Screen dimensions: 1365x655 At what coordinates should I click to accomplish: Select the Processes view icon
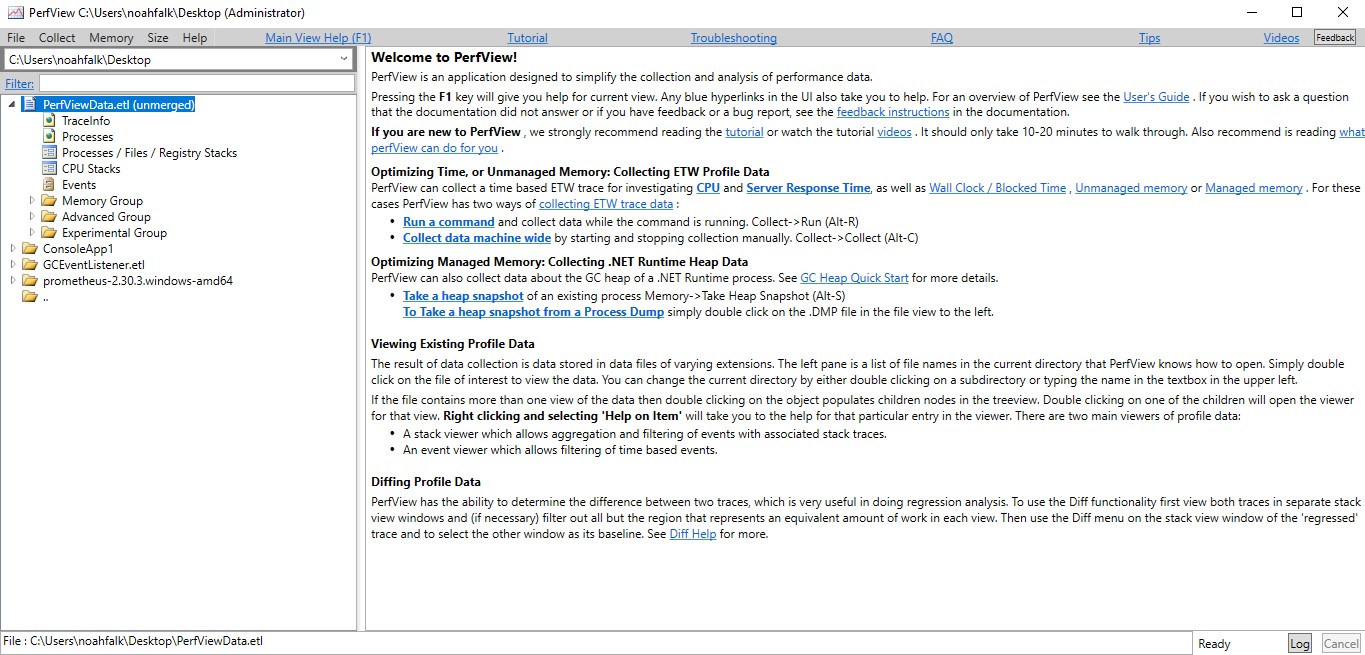tap(48, 136)
